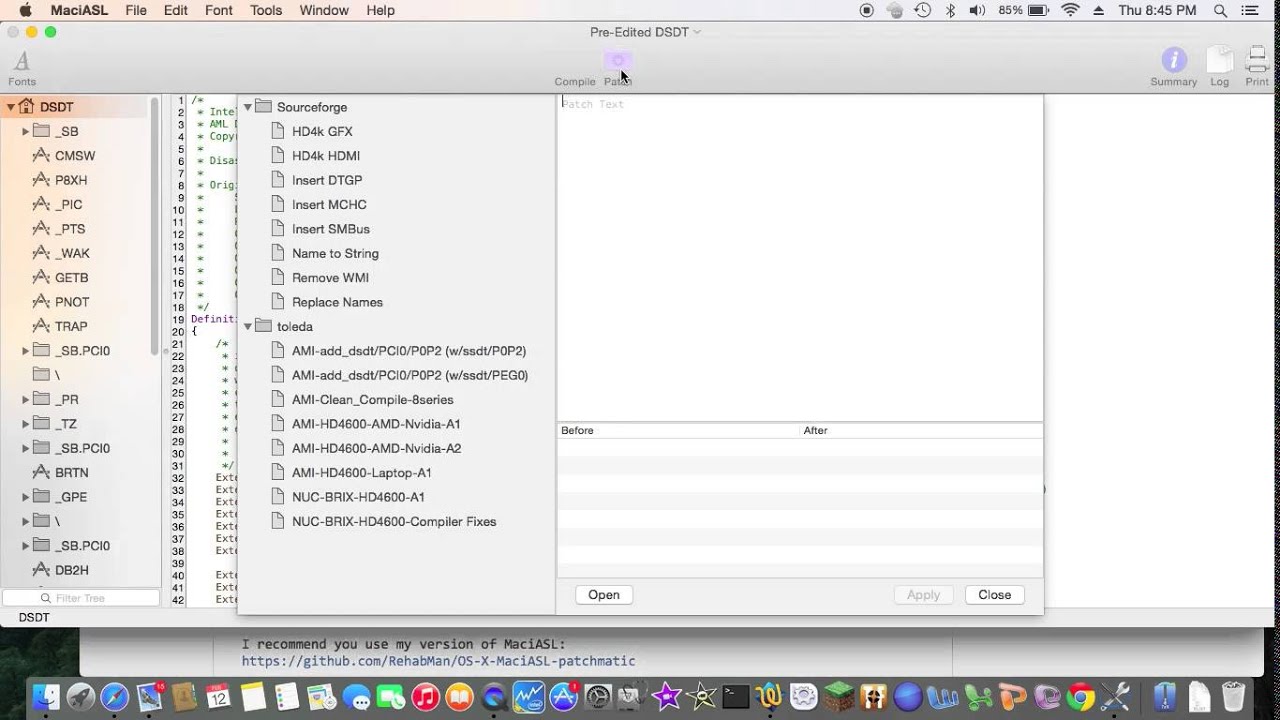Viewport: 1280px width, 720px height.
Task: Select the Insert SMBus patch
Action: click(331, 229)
